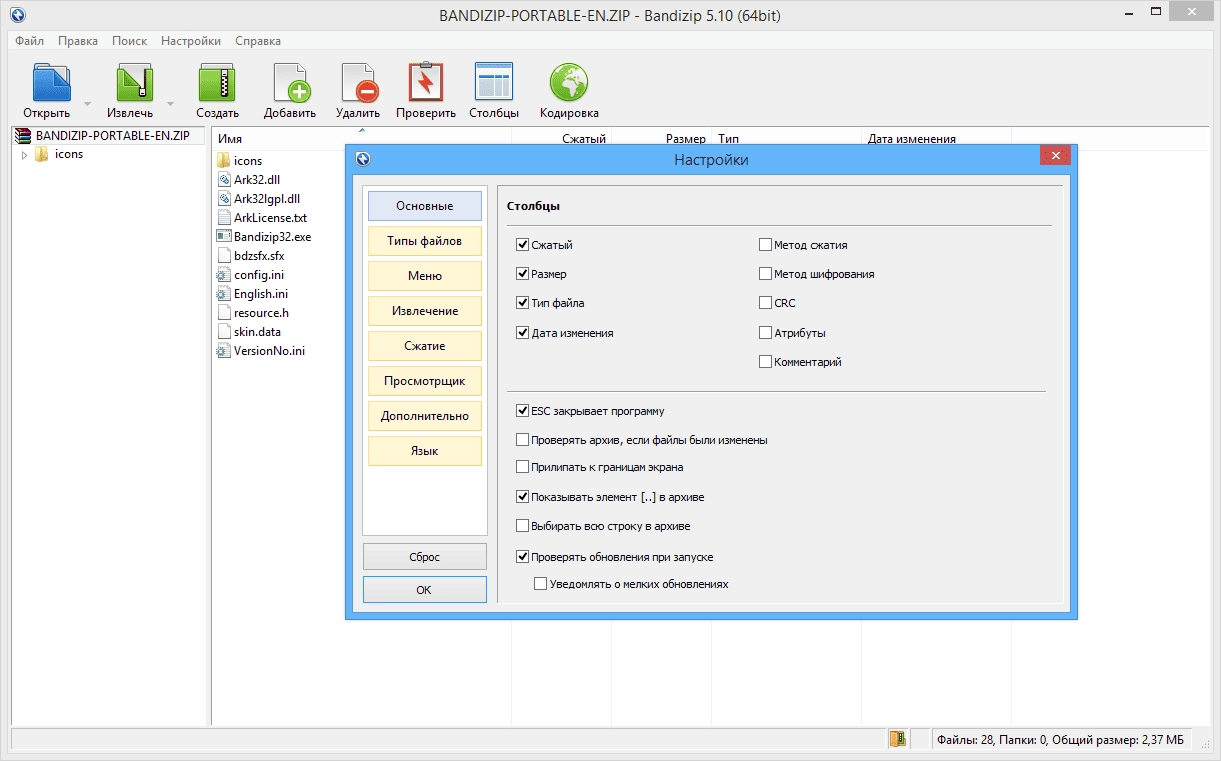
Task: Click the Добавить (Add) file icon
Action: [x=291, y=82]
